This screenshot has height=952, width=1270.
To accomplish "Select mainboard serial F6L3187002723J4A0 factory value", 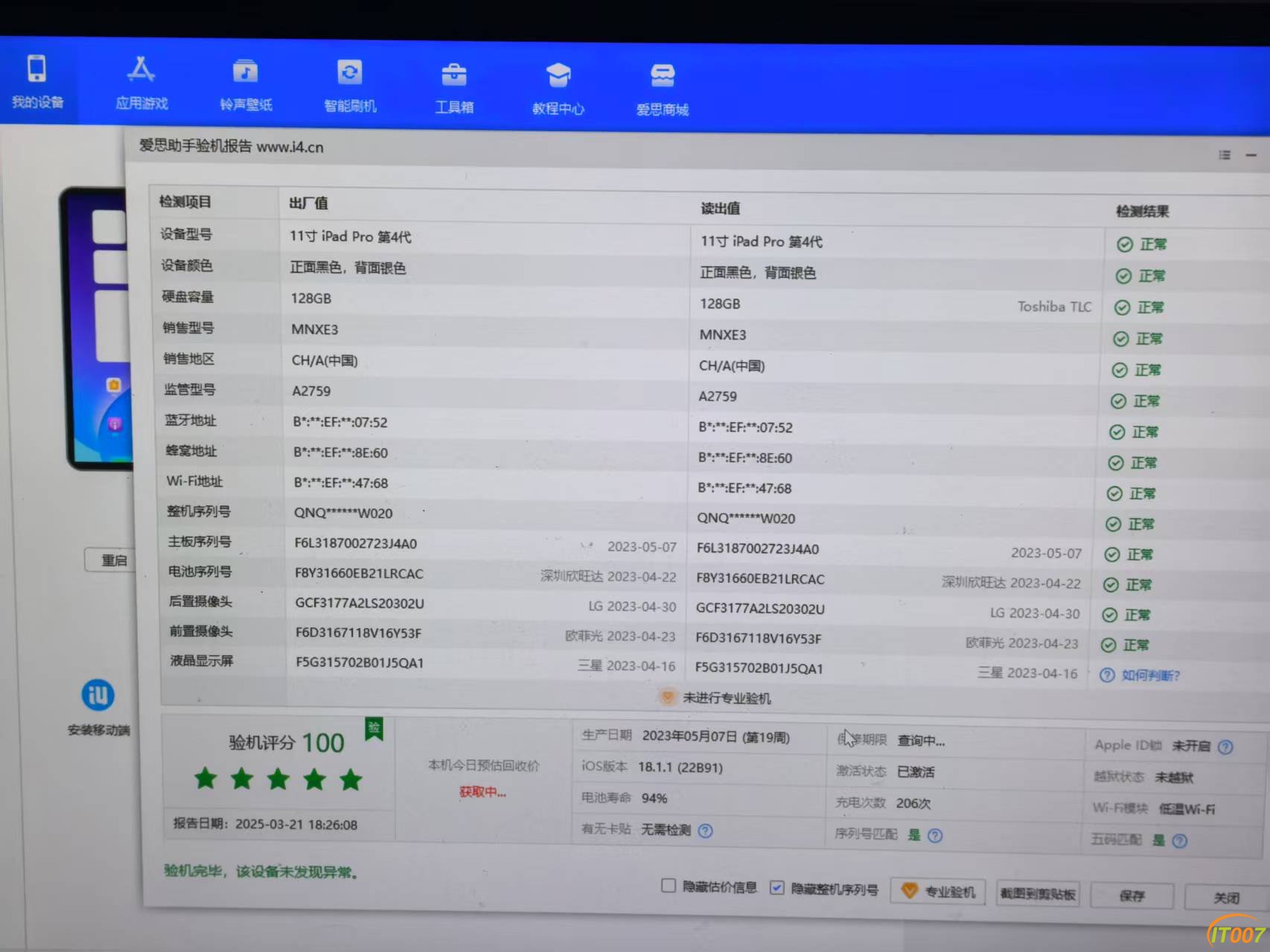I will coord(355,543).
